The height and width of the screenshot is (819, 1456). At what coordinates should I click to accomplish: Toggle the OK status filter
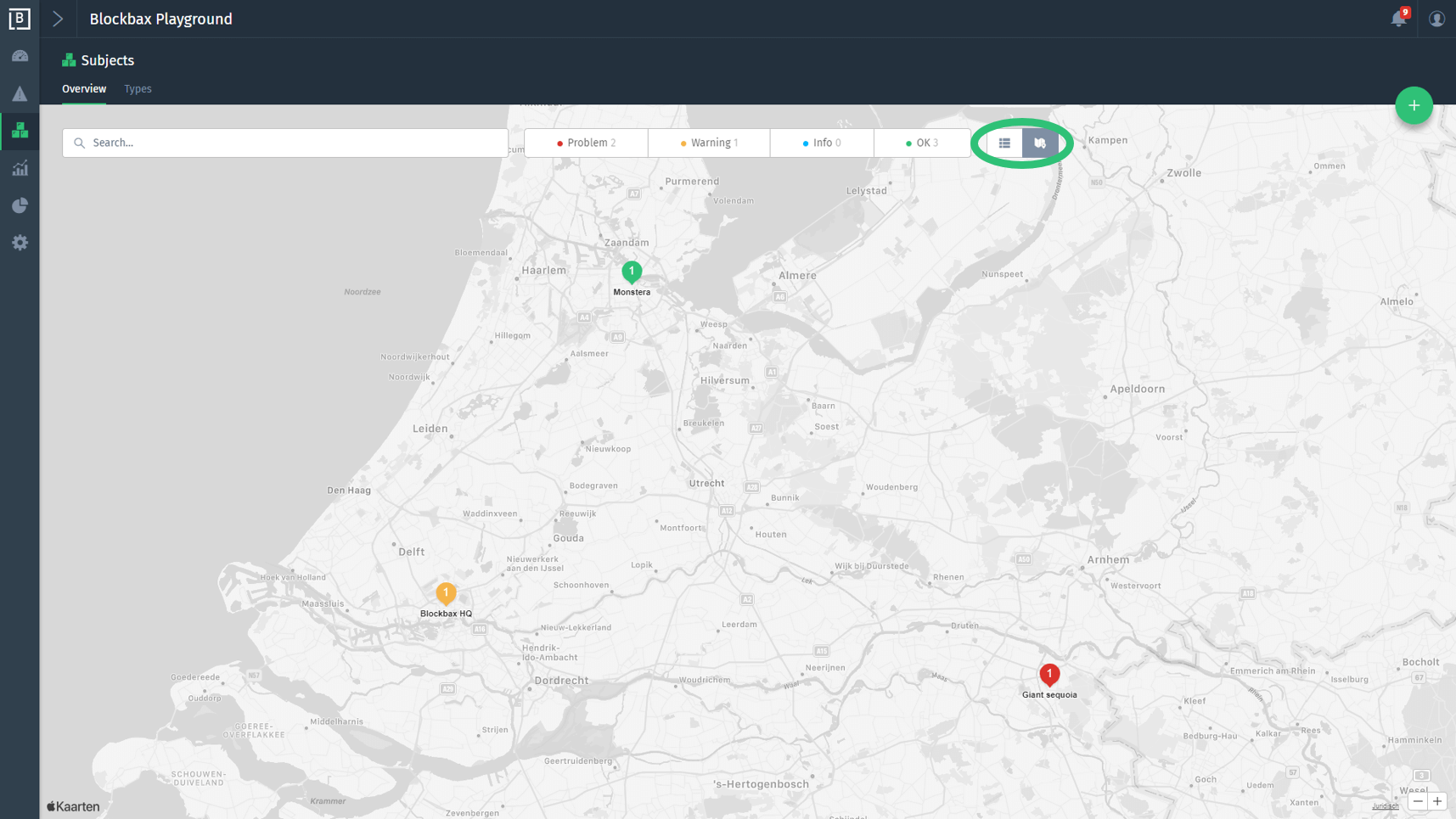(921, 143)
